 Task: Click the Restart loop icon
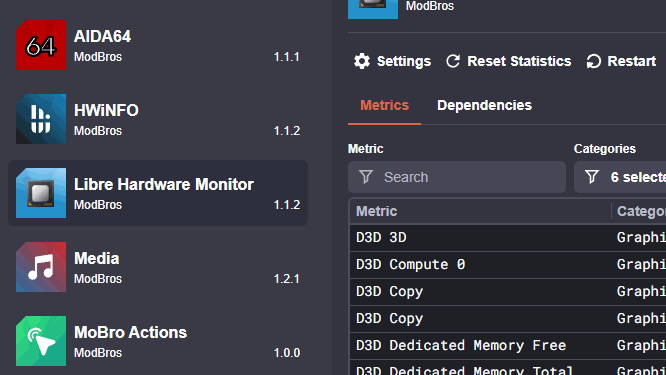pos(593,61)
